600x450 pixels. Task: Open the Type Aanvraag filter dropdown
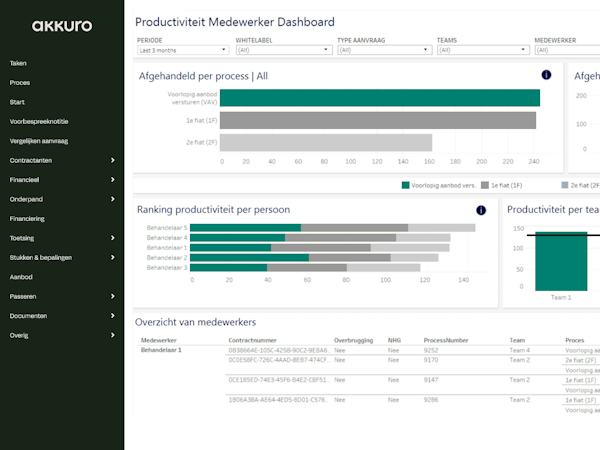[385, 50]
